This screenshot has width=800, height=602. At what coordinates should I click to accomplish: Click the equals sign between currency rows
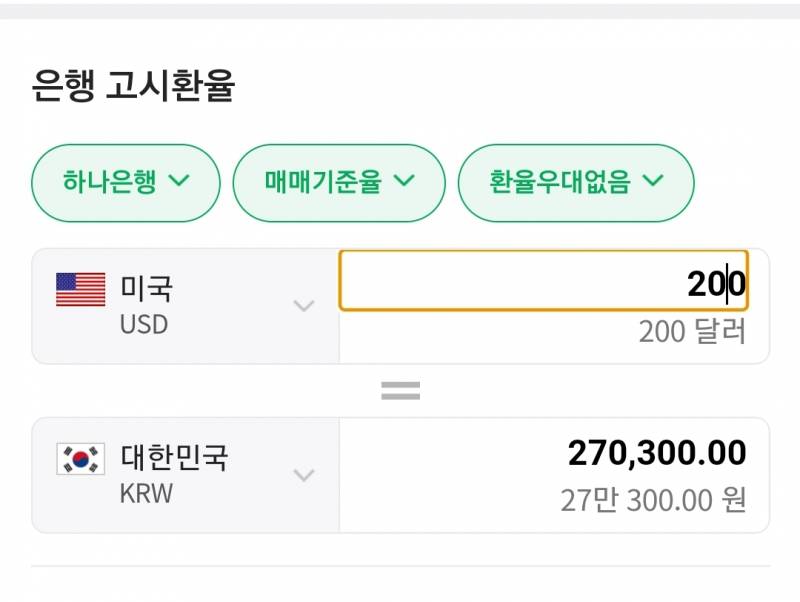pos(399,390)
